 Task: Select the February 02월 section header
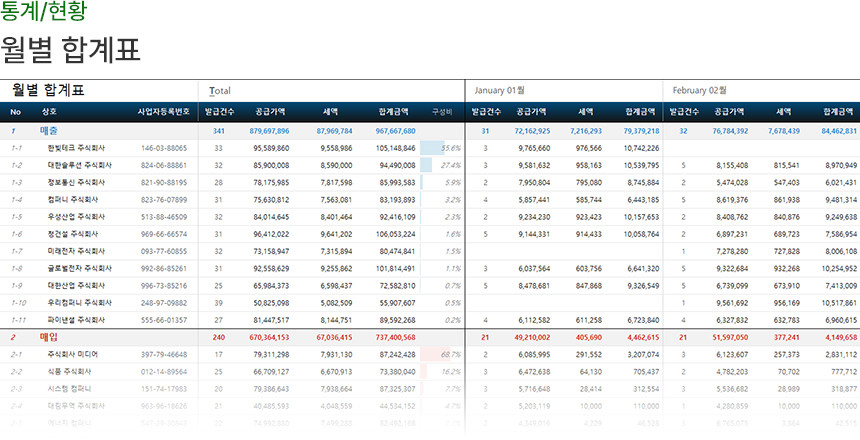pyautogui.click(x=700, y=90)
